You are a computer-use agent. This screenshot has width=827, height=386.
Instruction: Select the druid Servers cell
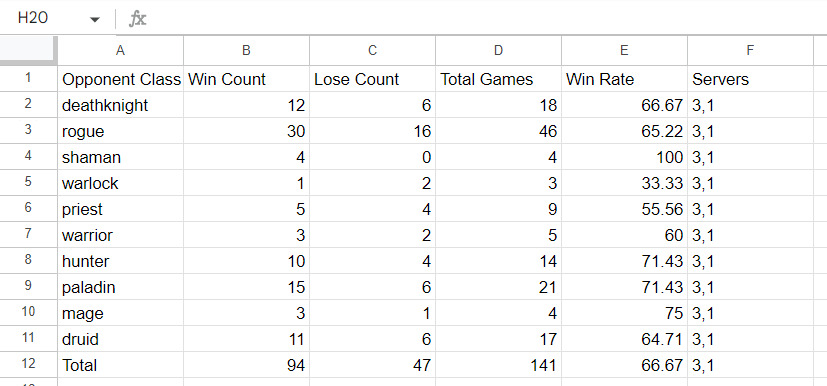pos(750,339)
